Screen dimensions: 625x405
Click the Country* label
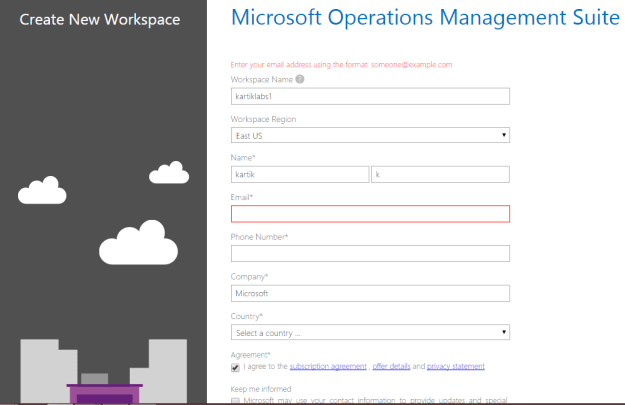246,316
